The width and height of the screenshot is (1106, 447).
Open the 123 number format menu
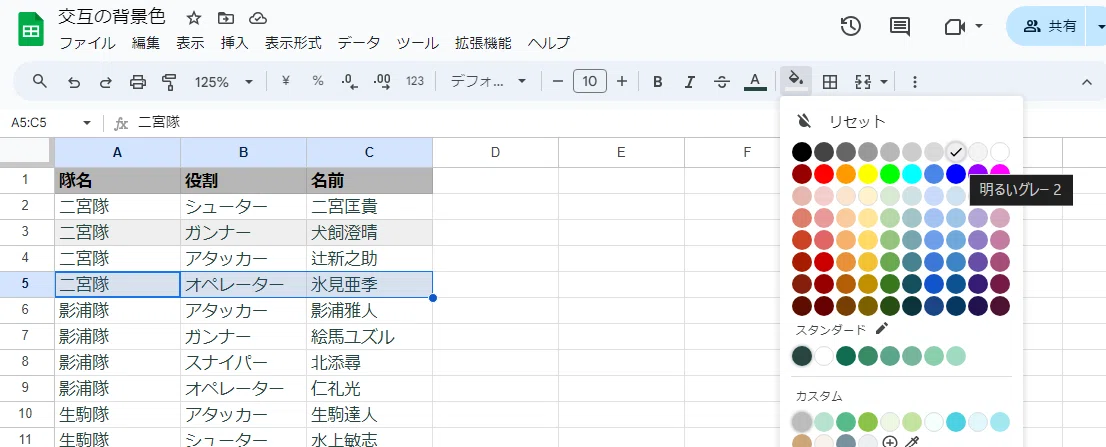coord(415,81)
